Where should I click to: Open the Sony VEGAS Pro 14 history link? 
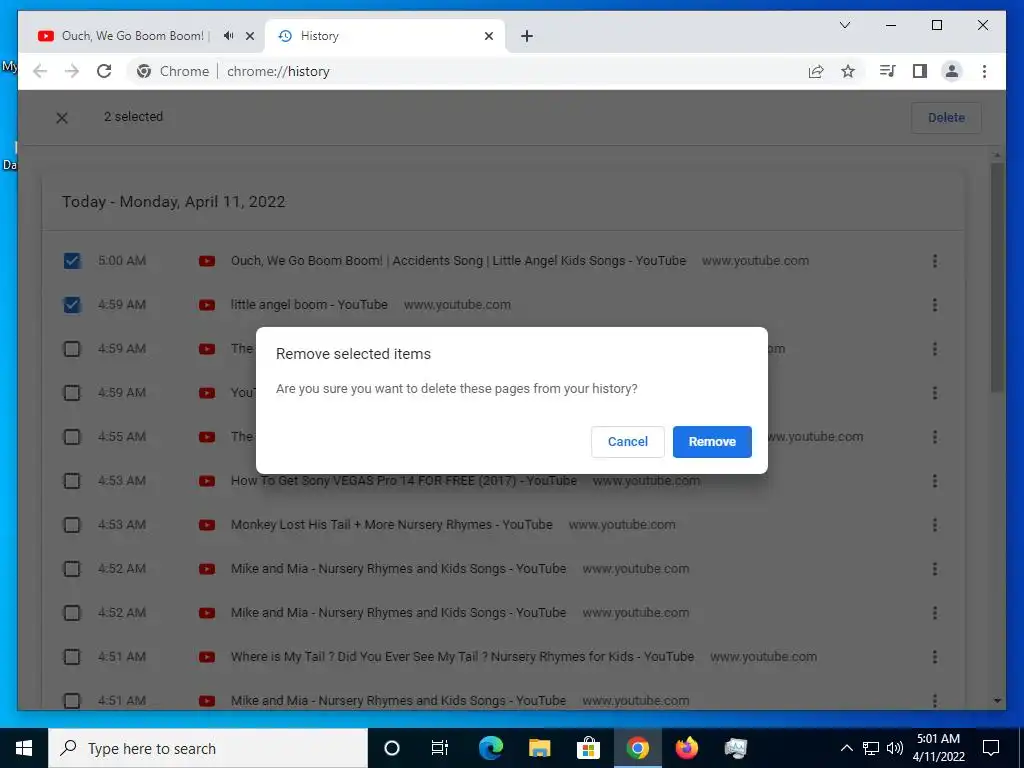pyautogui.click(x=404, y=481)
